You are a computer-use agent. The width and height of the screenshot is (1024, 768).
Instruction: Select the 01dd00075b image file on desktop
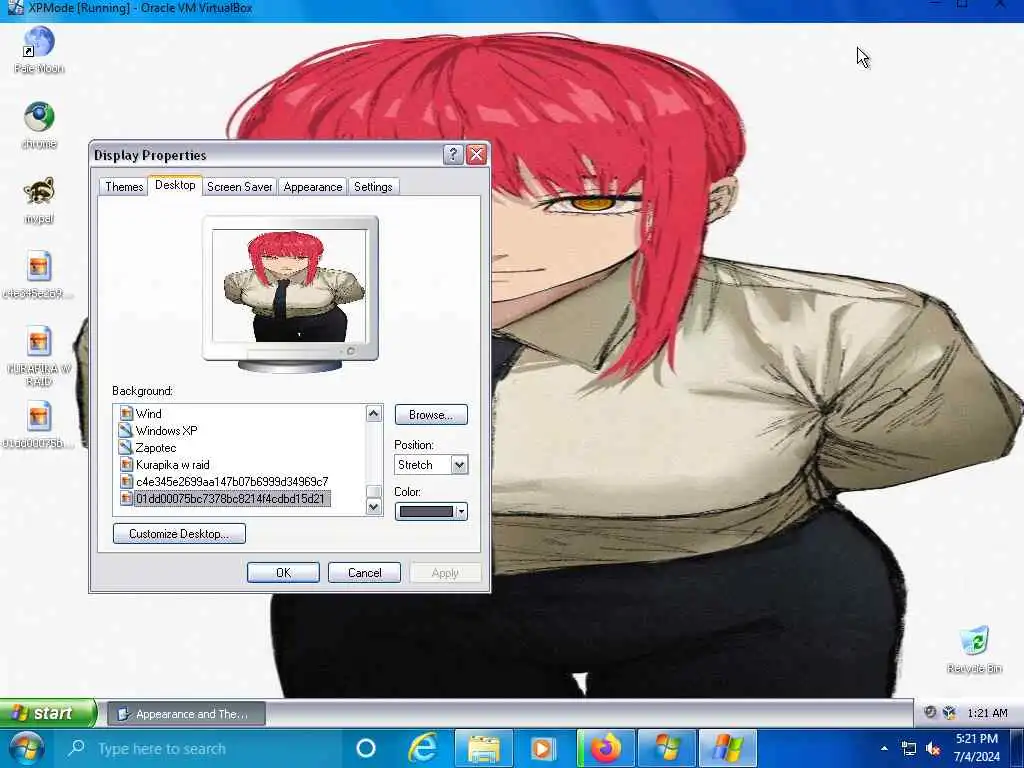(x=38, y=424)
